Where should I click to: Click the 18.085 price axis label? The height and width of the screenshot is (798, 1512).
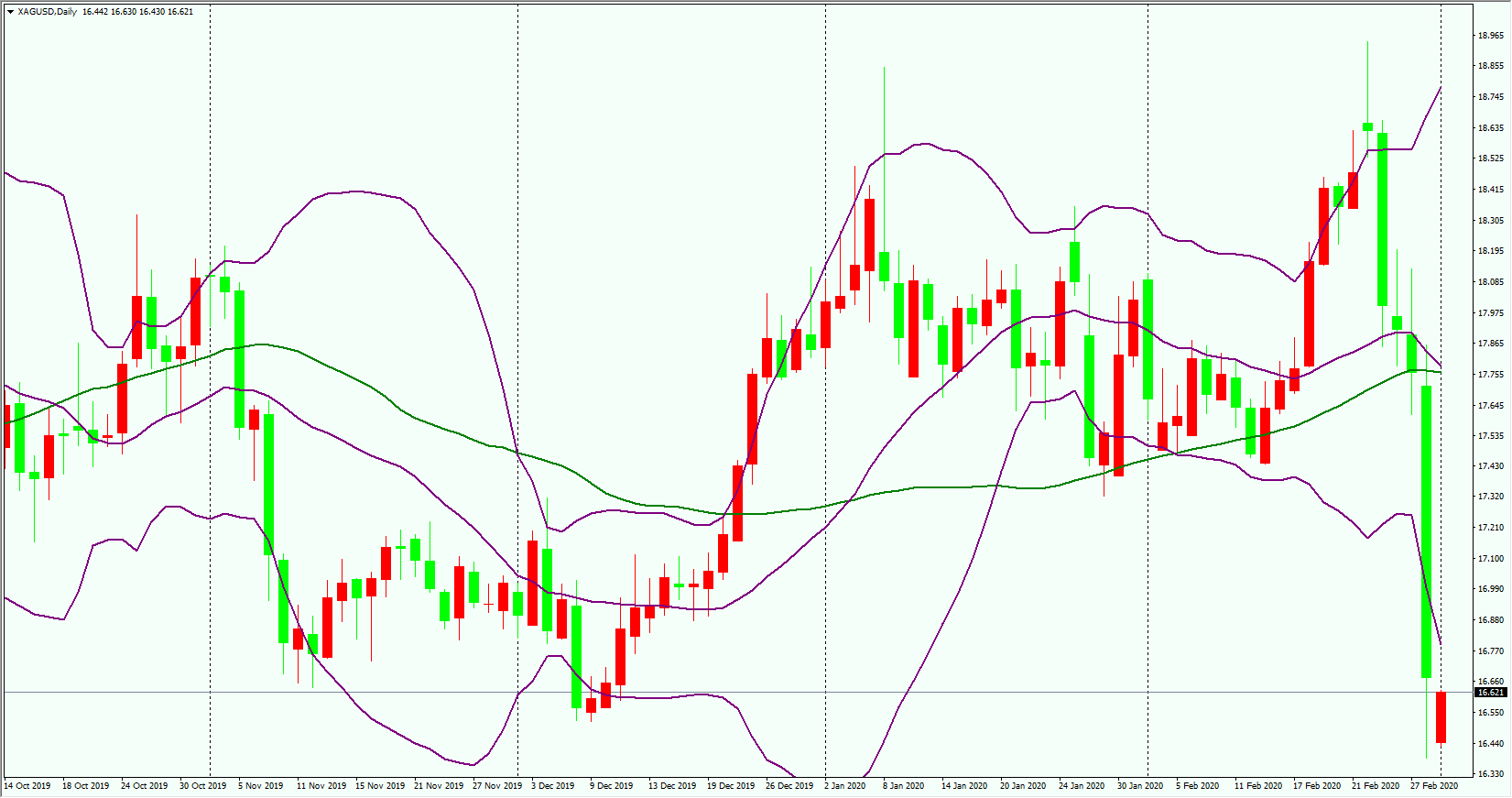click(x=1491, y=282)
